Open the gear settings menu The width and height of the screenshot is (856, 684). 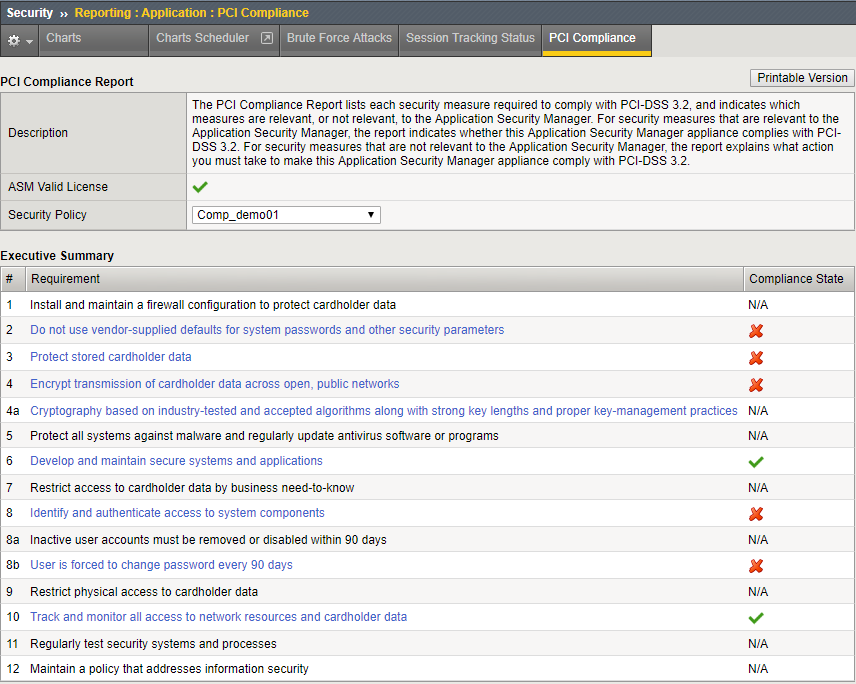pos(14,40)
